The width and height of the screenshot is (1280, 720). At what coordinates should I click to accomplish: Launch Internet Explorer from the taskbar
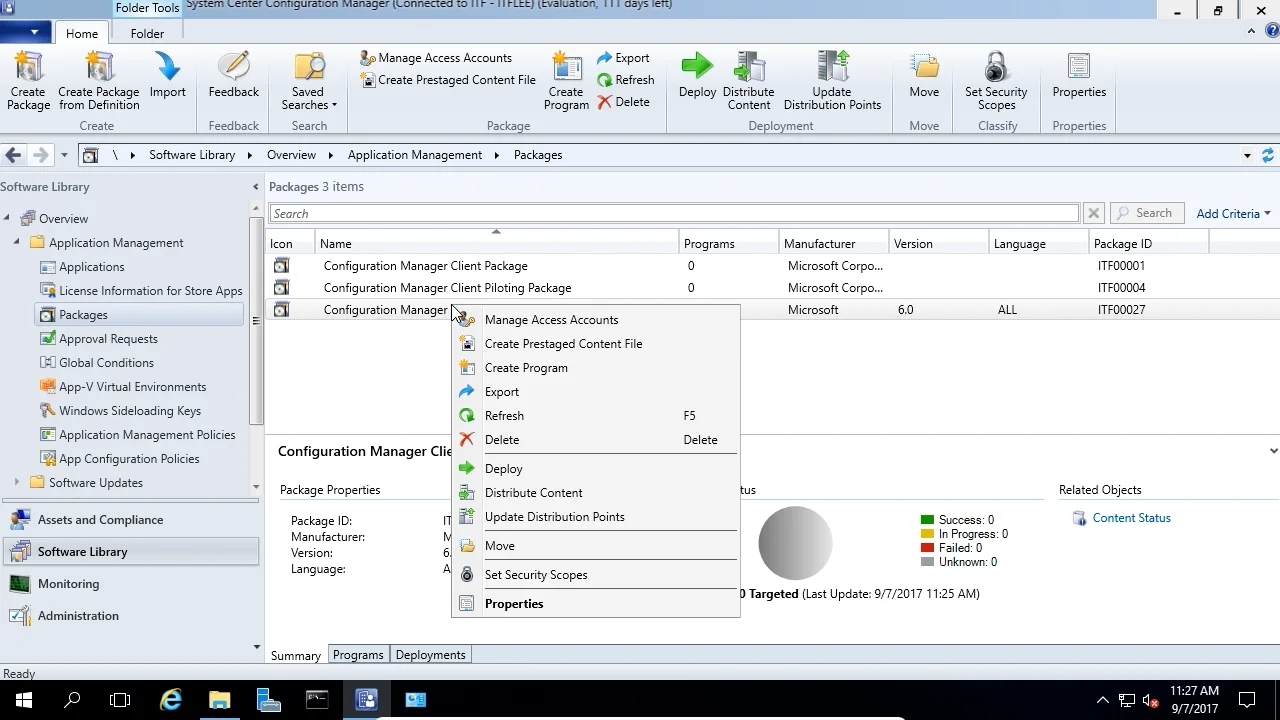171,700
